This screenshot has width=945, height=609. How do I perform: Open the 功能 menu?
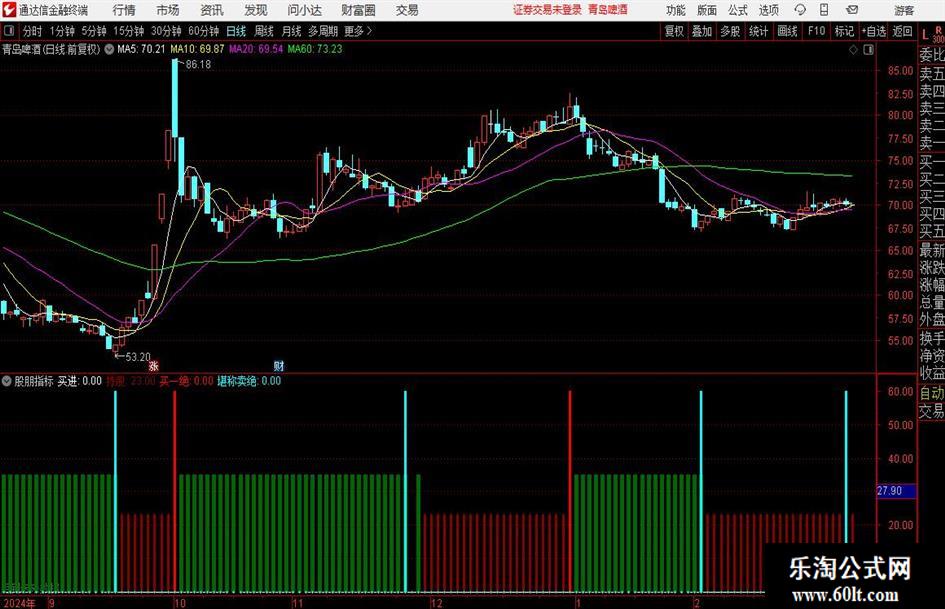(x=676, y=10)
